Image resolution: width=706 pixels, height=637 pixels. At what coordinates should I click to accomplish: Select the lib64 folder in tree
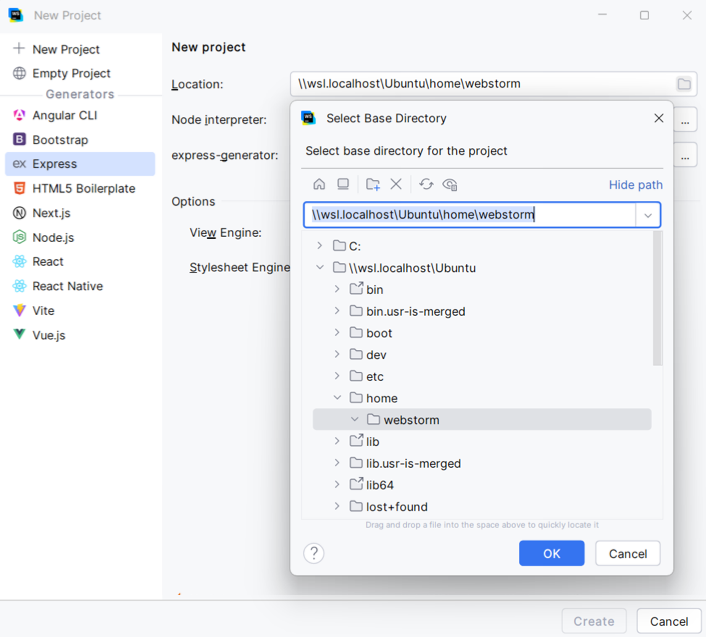point(380,485)
